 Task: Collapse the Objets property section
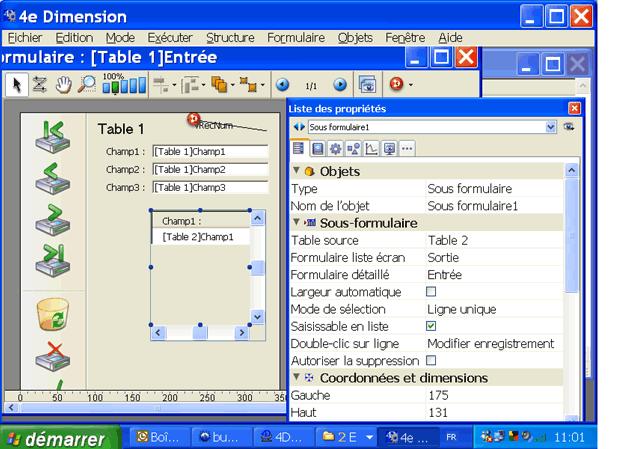pos(297,171)
